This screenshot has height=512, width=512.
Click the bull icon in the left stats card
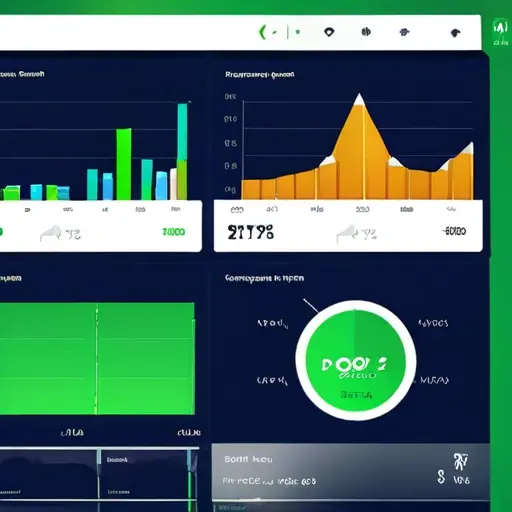pyautogui.click(x=51, y=233)
